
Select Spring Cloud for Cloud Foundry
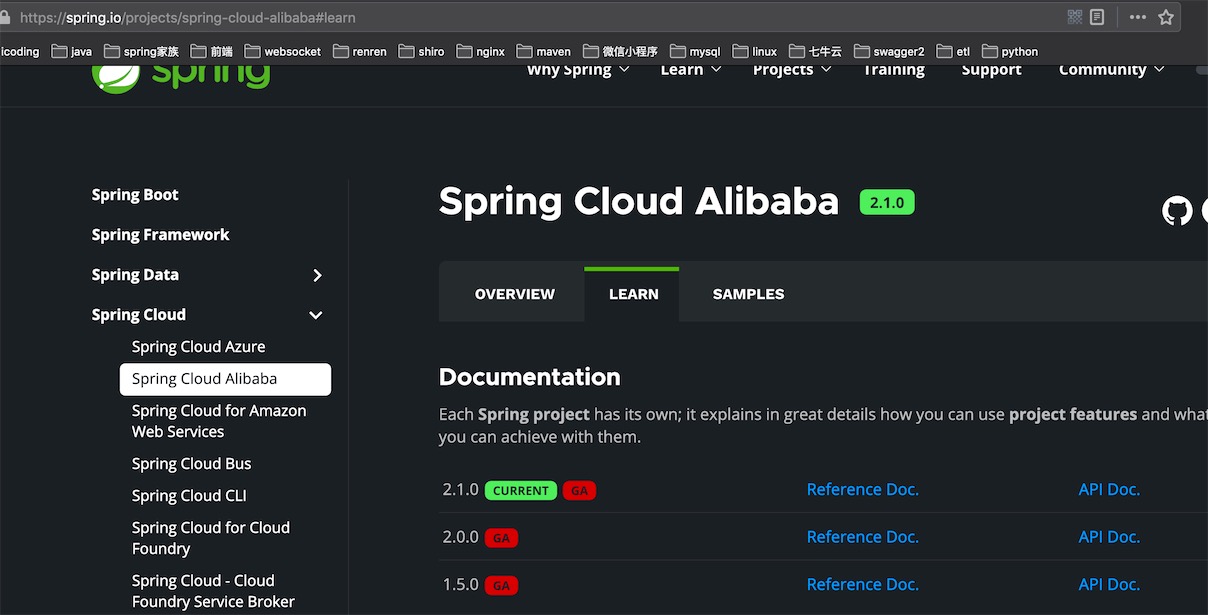click(211, 538)
